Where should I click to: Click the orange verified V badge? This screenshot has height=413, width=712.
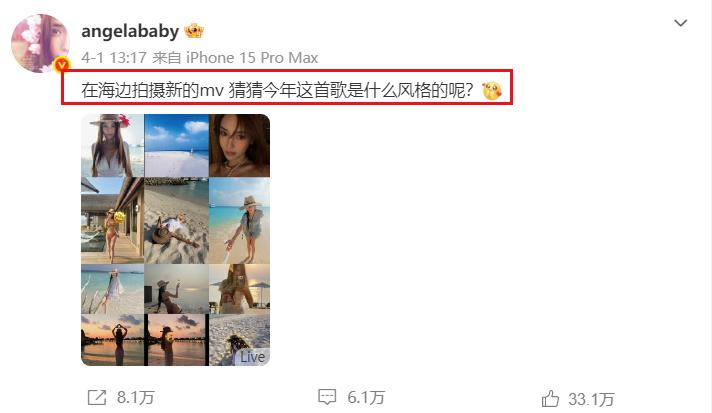point(62,65)
